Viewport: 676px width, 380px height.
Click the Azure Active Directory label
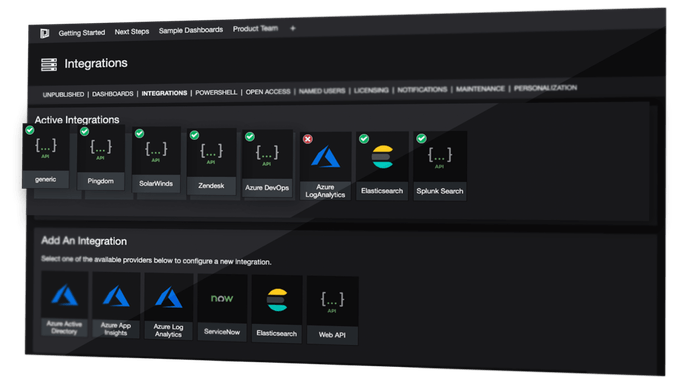[x=64, y=327]
